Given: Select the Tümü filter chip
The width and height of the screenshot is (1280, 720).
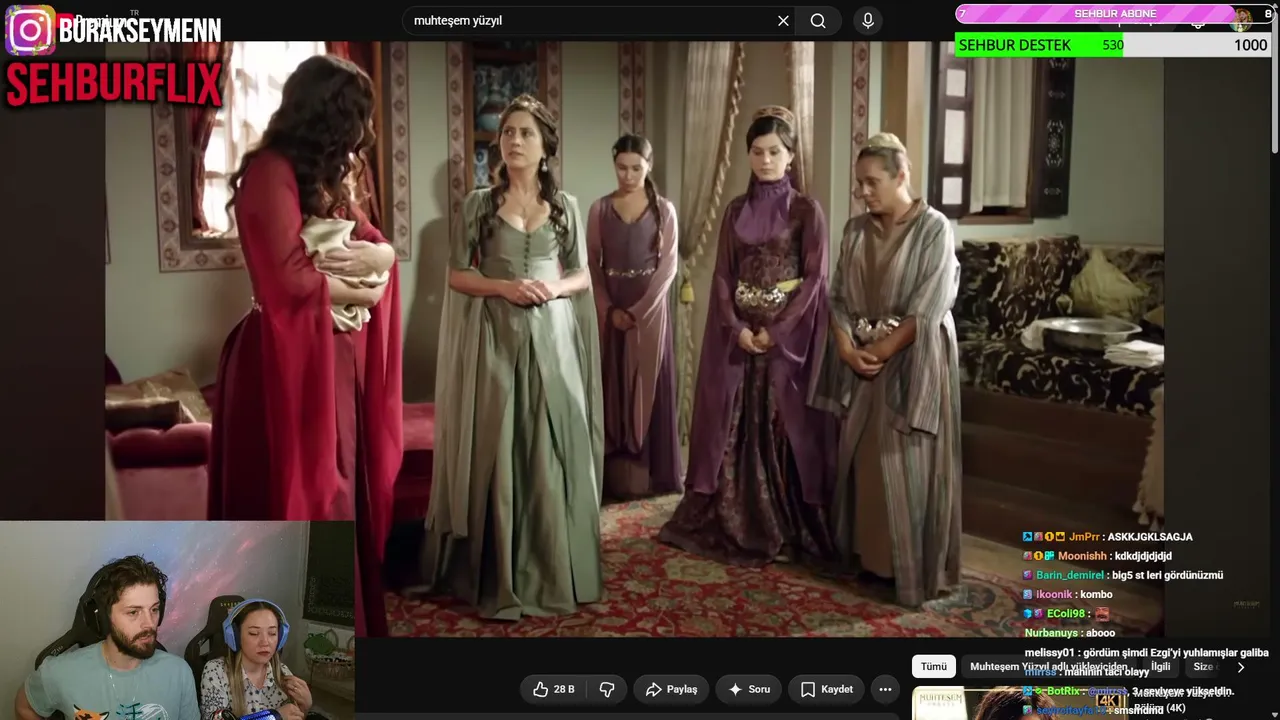Looking at the screenshot, I should [934, 667].
